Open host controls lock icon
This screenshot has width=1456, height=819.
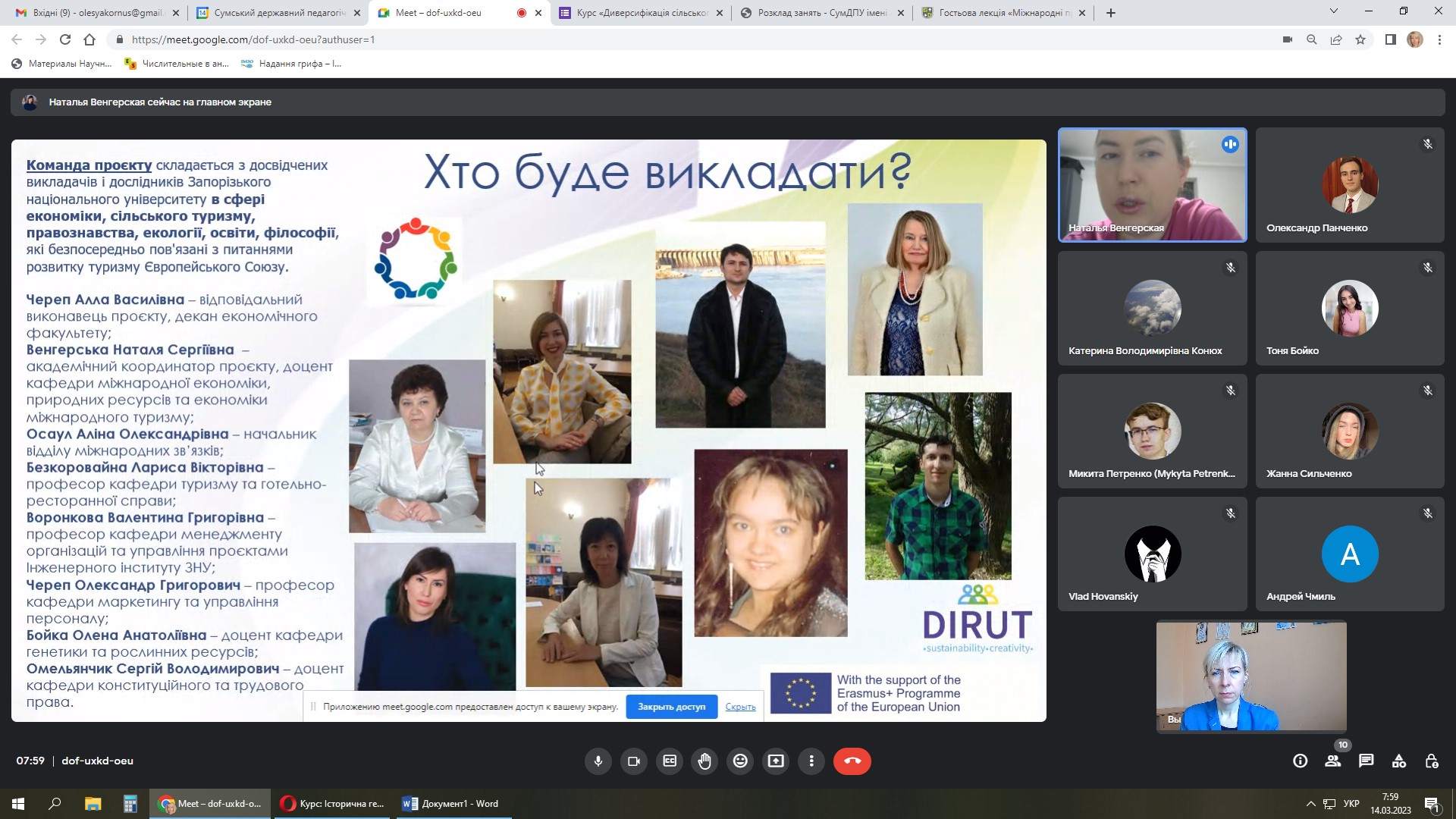pyautogui.click(x=1432, y=761)
